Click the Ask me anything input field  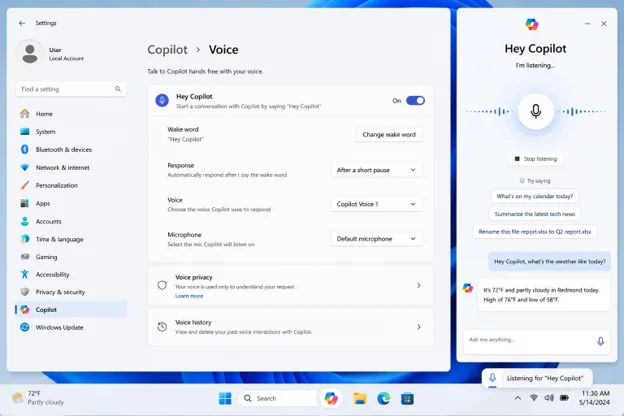pyautogui.click(x=536, y=341)
